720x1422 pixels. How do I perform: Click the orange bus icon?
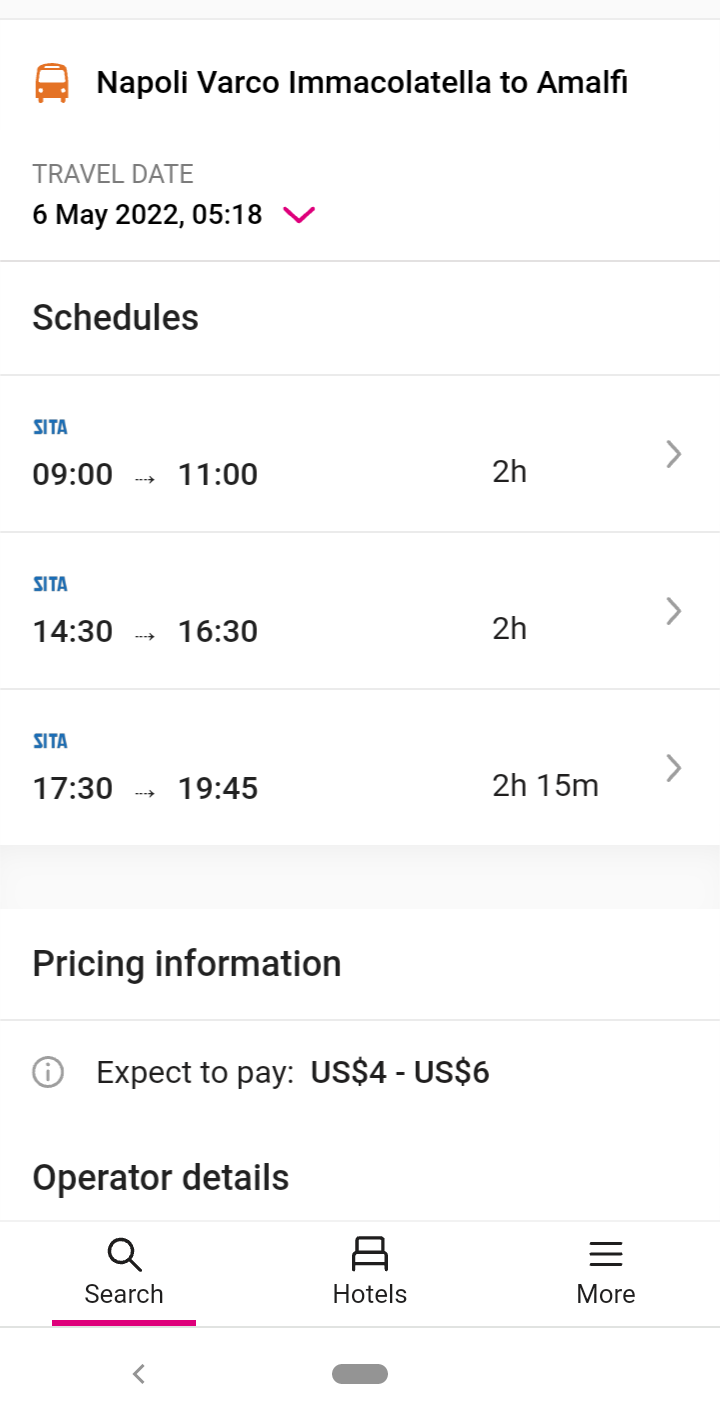[x=52, y=83]
